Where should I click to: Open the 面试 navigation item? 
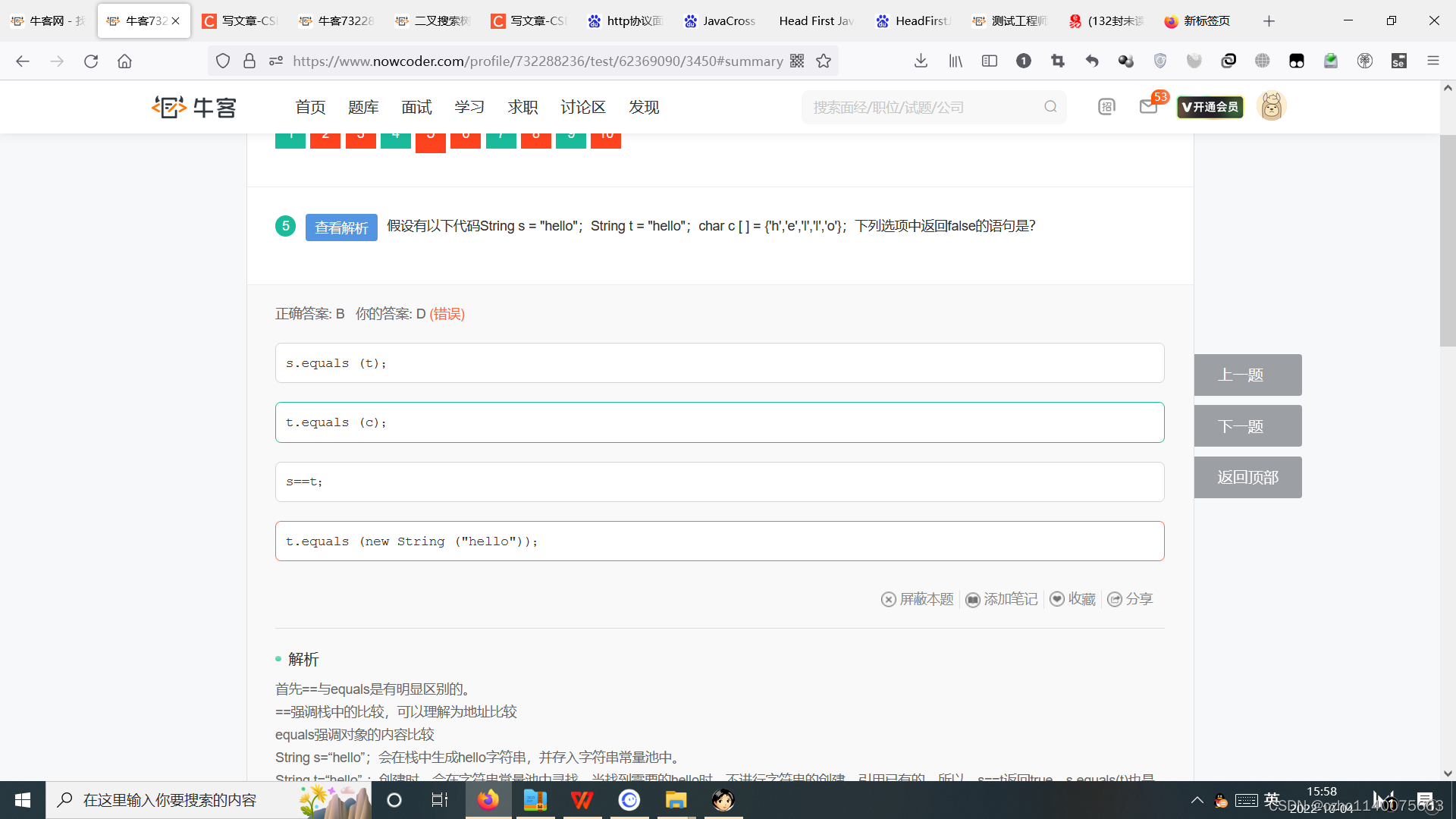click(x=416, y=107)
